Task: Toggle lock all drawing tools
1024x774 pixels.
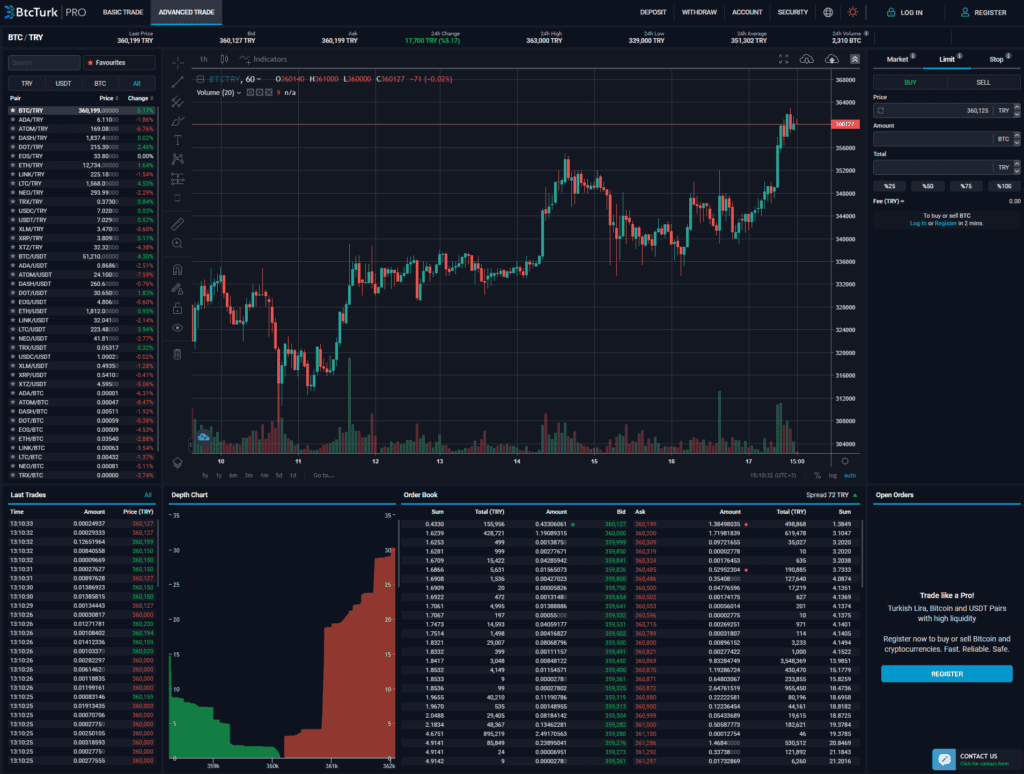Action: (x=177, y=308)
